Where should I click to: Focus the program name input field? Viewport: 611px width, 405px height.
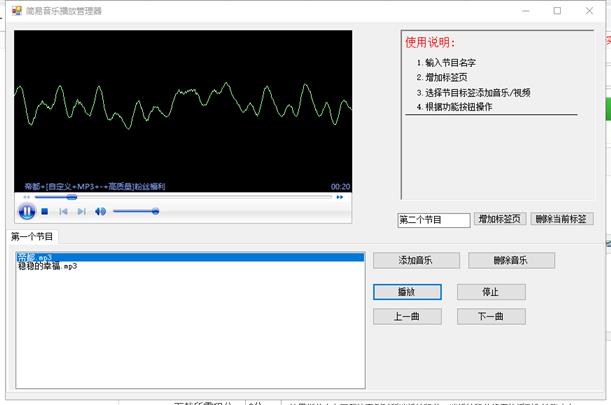click(434, 220)
